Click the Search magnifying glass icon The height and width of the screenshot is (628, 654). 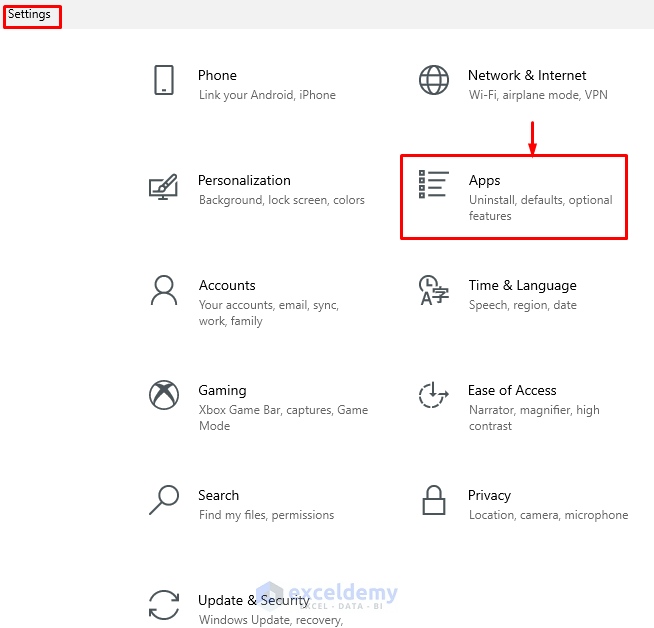[x=163, y=499]
